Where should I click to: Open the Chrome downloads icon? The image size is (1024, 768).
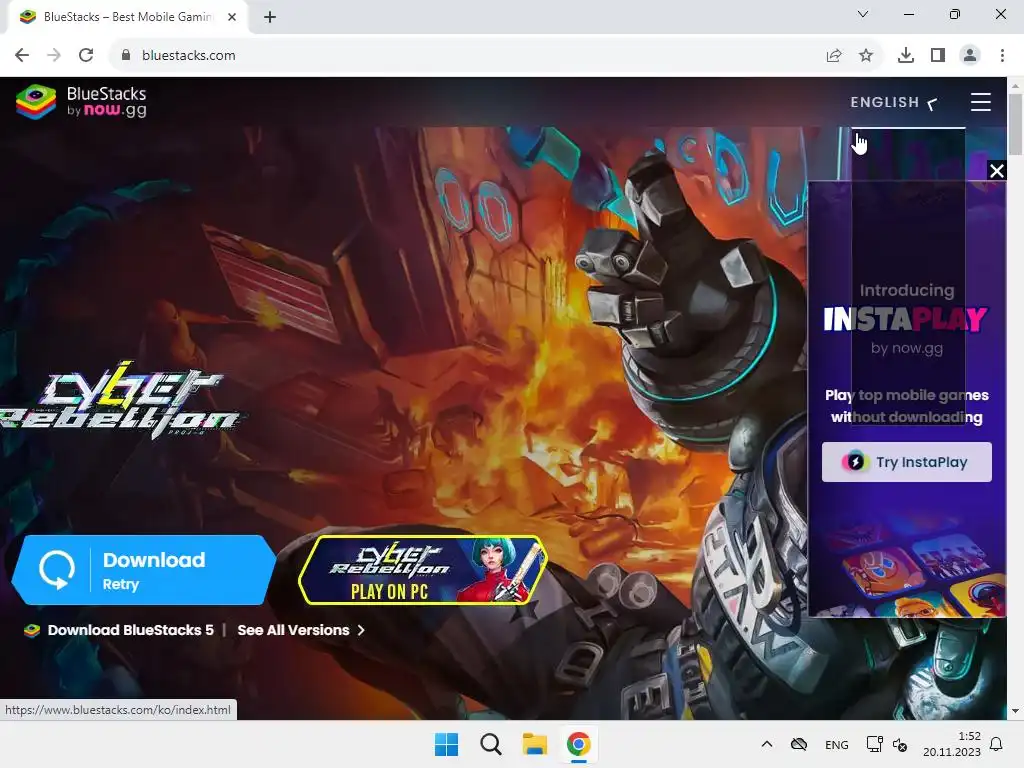906,56
